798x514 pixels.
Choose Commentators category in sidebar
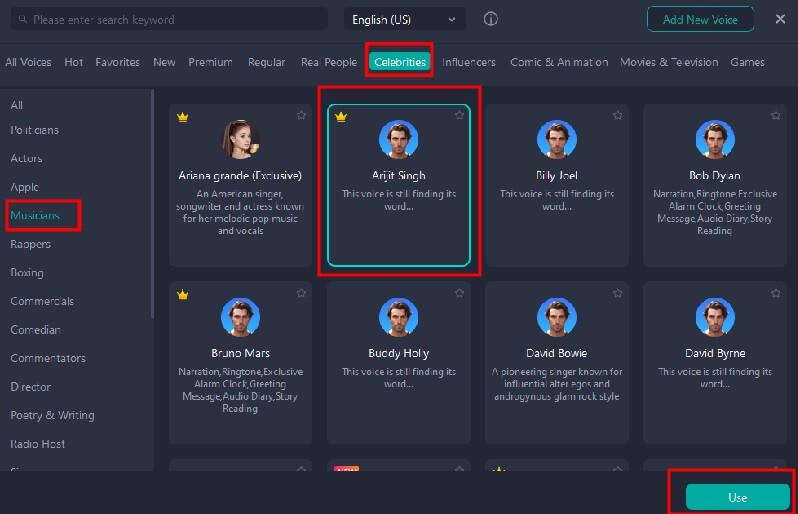click(48, 358)
